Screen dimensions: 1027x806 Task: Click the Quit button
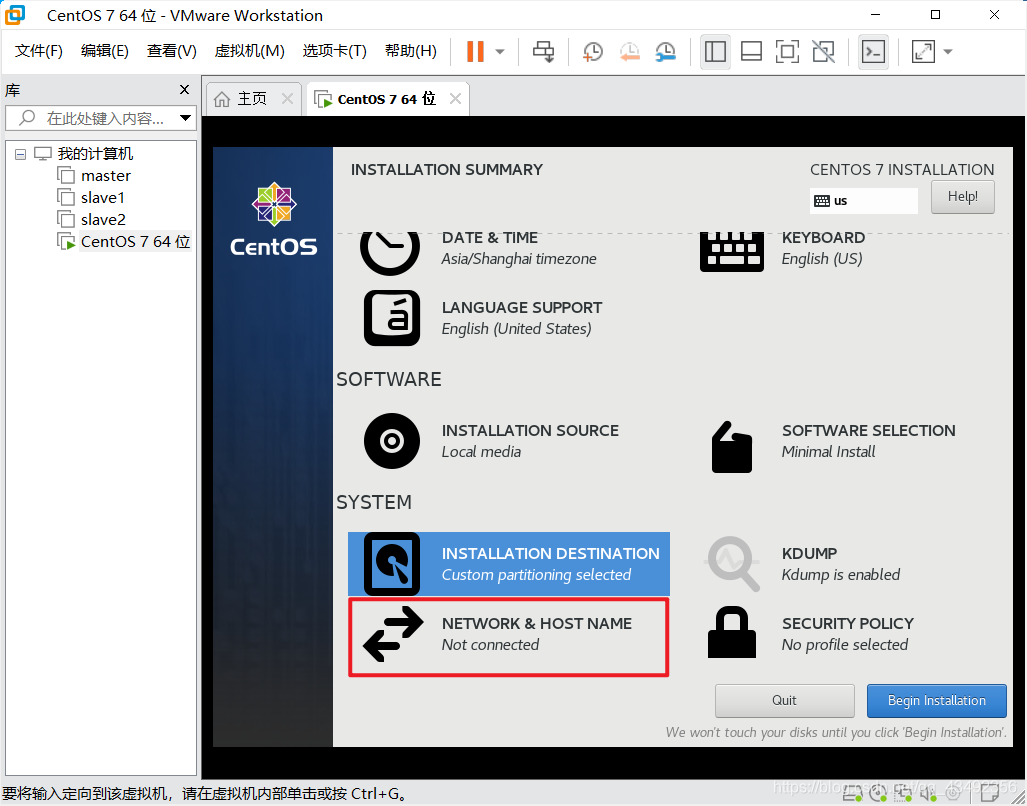coord(784,701)
